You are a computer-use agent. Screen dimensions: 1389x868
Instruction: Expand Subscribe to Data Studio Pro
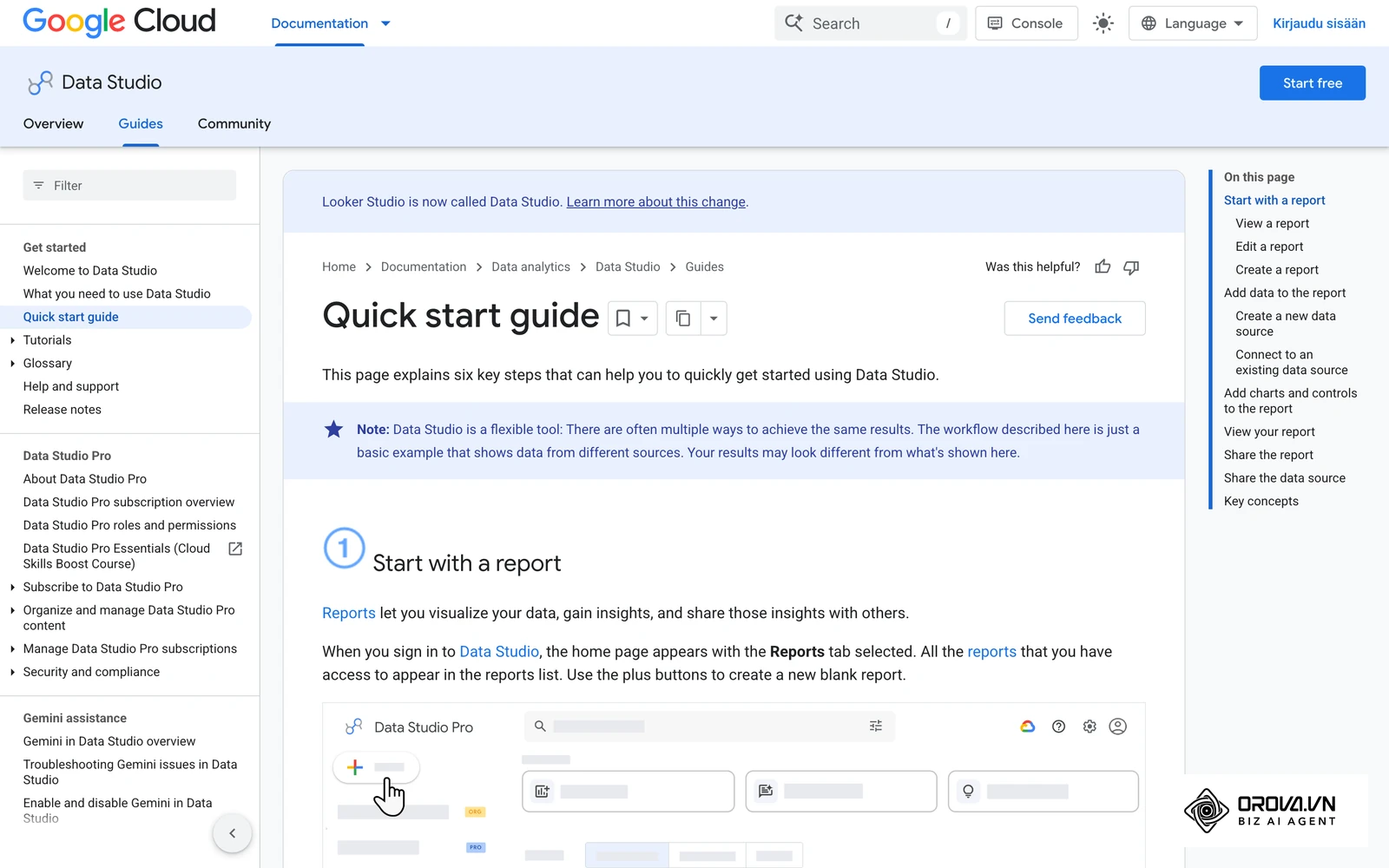click(x=12, y=588)
